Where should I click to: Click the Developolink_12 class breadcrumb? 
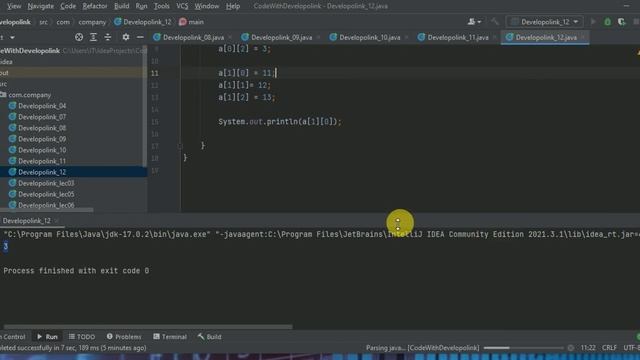pyautogui.click(x=142, y=22)
